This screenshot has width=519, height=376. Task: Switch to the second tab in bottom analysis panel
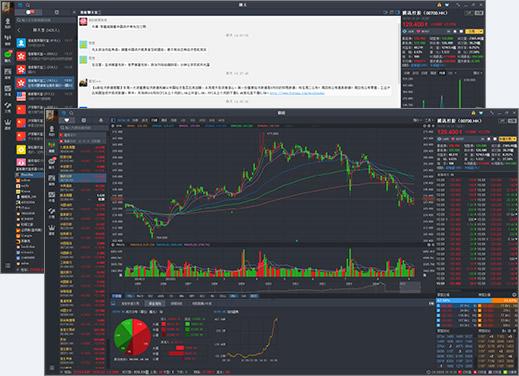(155, 304)
